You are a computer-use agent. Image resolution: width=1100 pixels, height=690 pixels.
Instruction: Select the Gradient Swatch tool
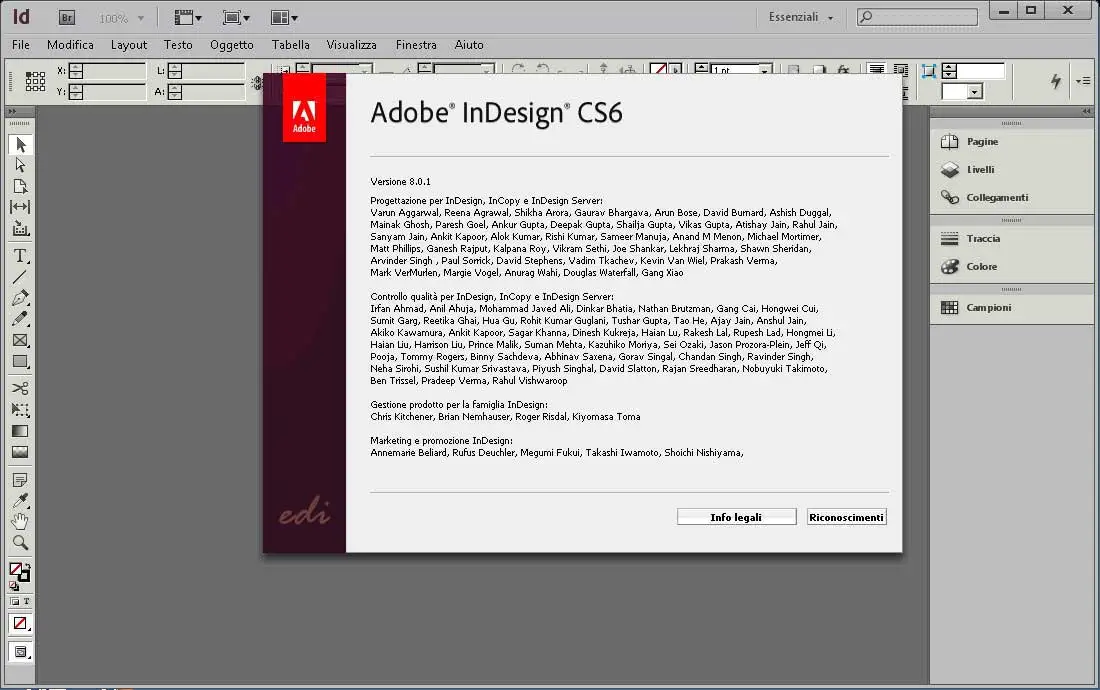click(x=20, y=431)
